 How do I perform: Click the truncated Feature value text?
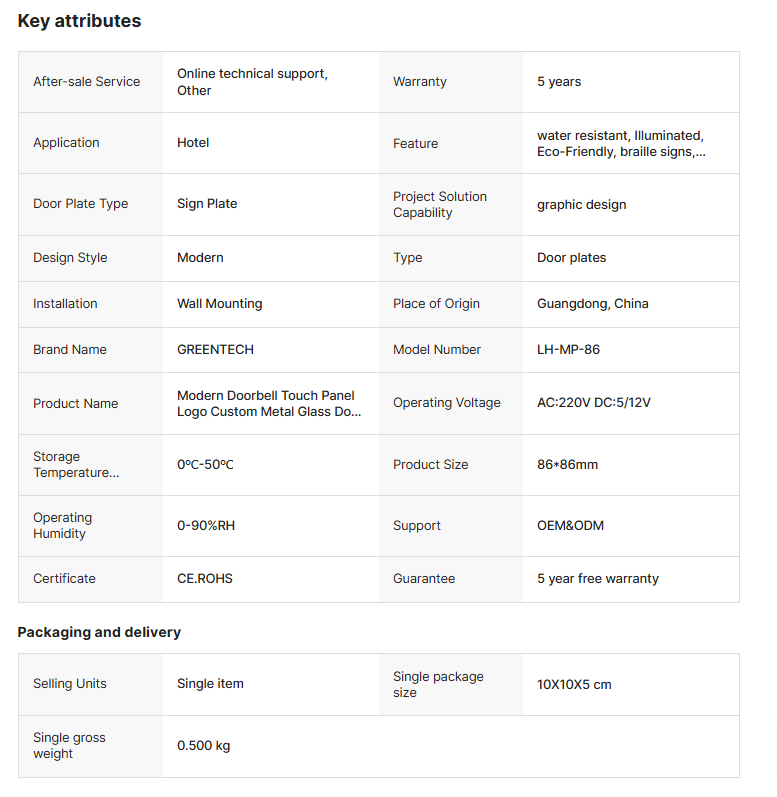(x=621, y=143)
